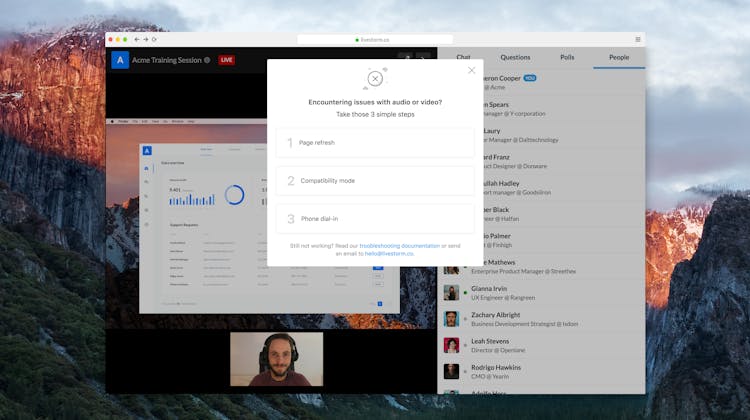The width and height of the screenshot is (750, 420).
Task: Open the Questions tab
Action: (x=515, y=58)
